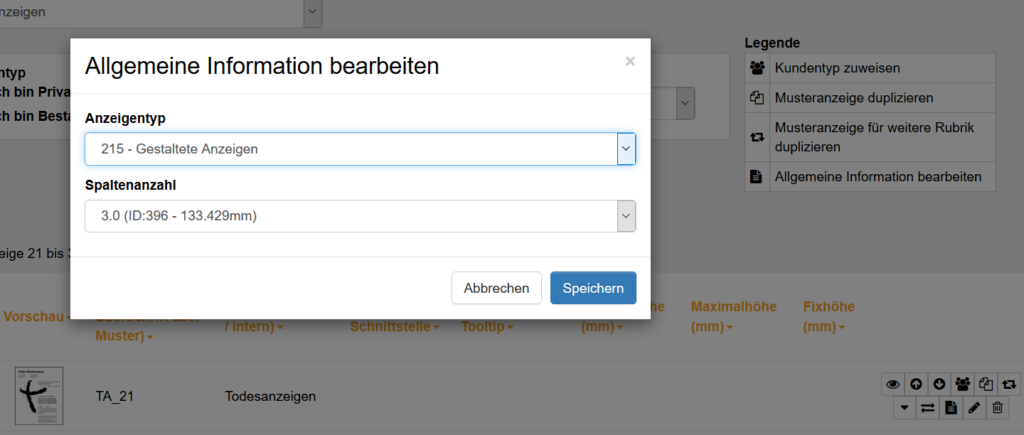Sort by Maximalhöhe column header

click(x=733, y=317)
